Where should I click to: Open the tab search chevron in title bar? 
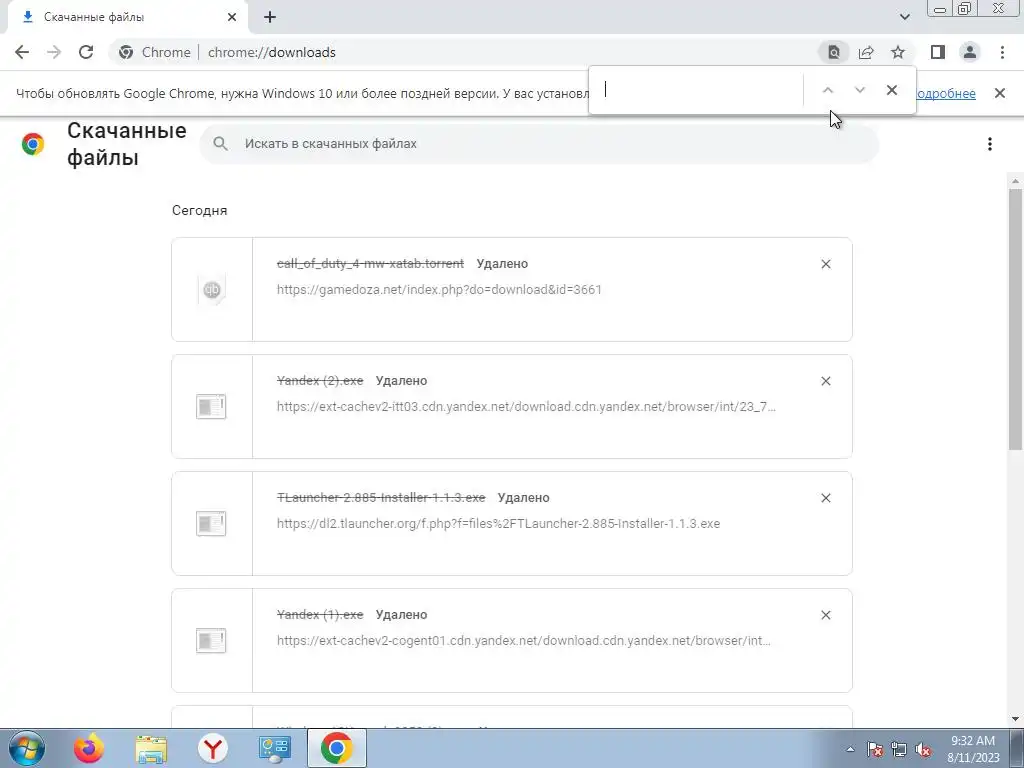point(904,17)
